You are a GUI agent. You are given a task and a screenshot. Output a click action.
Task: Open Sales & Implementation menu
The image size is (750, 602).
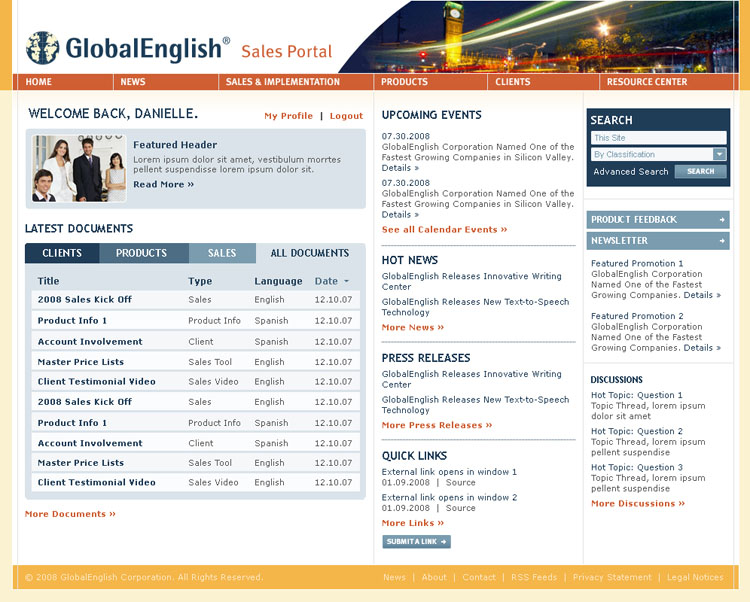[x=282, y=82]
